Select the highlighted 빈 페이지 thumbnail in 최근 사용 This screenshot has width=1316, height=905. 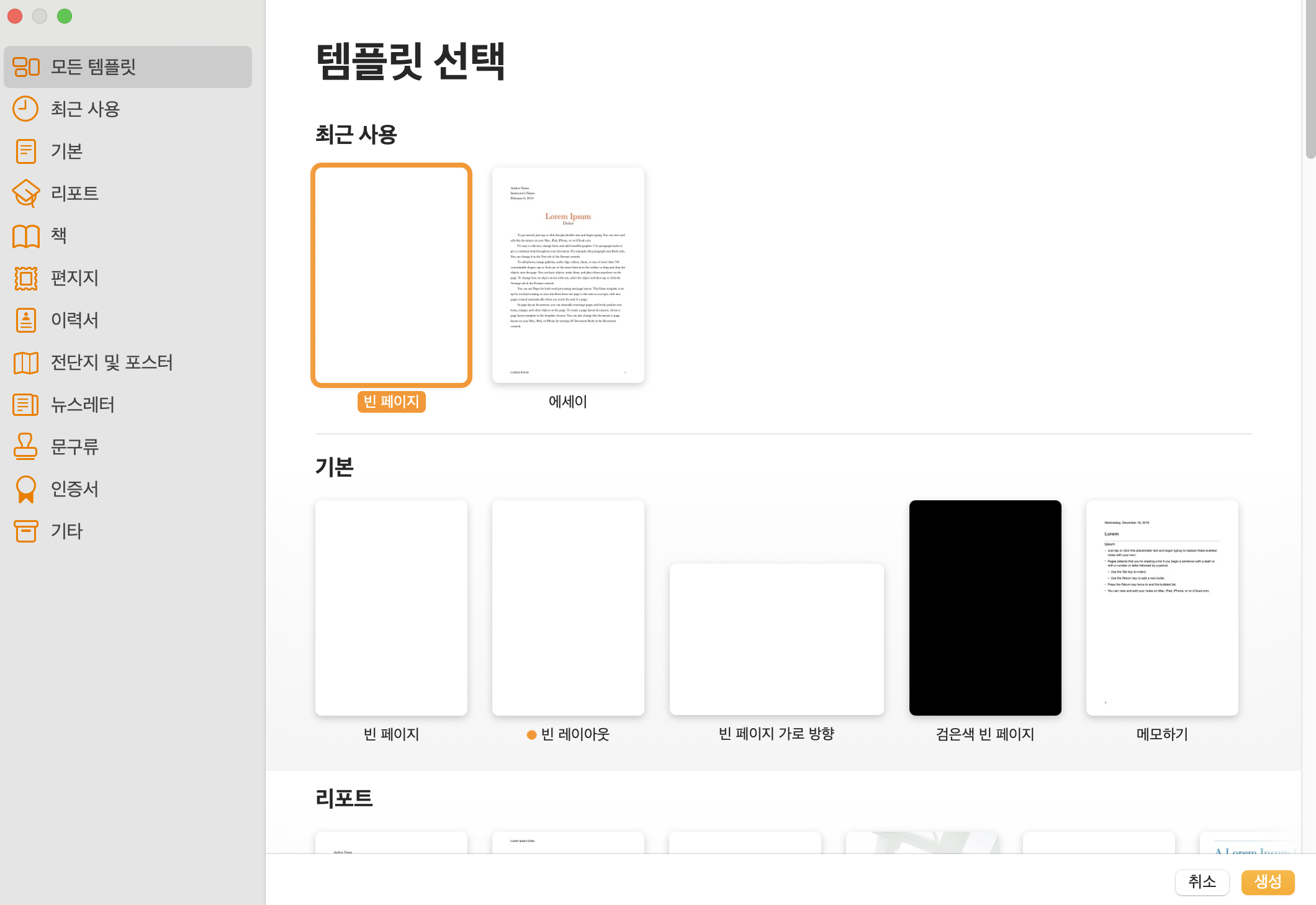point(391,275)
